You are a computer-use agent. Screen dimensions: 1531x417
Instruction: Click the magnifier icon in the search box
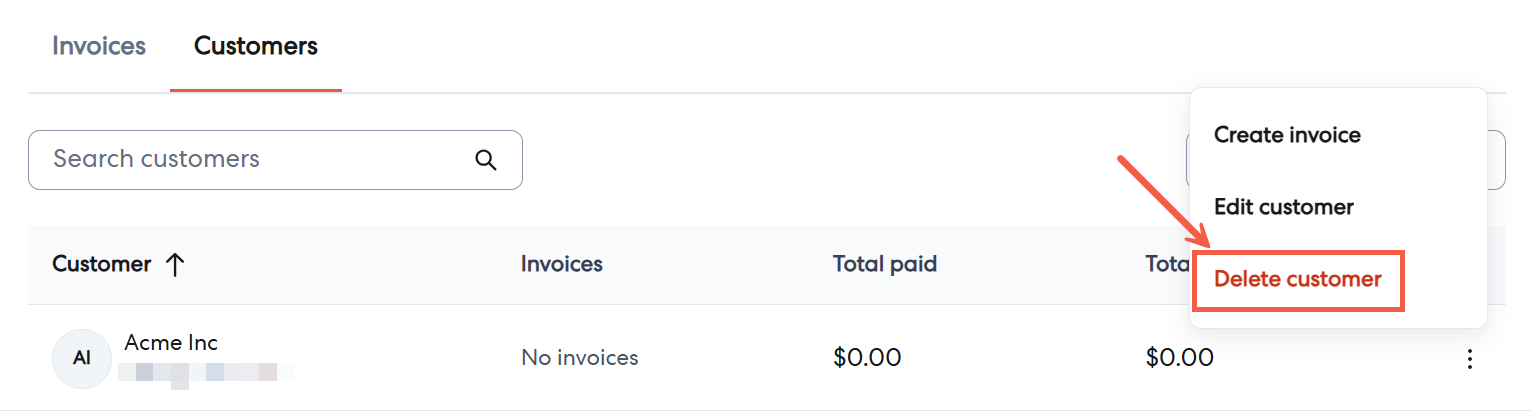pyautogui.click(x=486, y=160)
